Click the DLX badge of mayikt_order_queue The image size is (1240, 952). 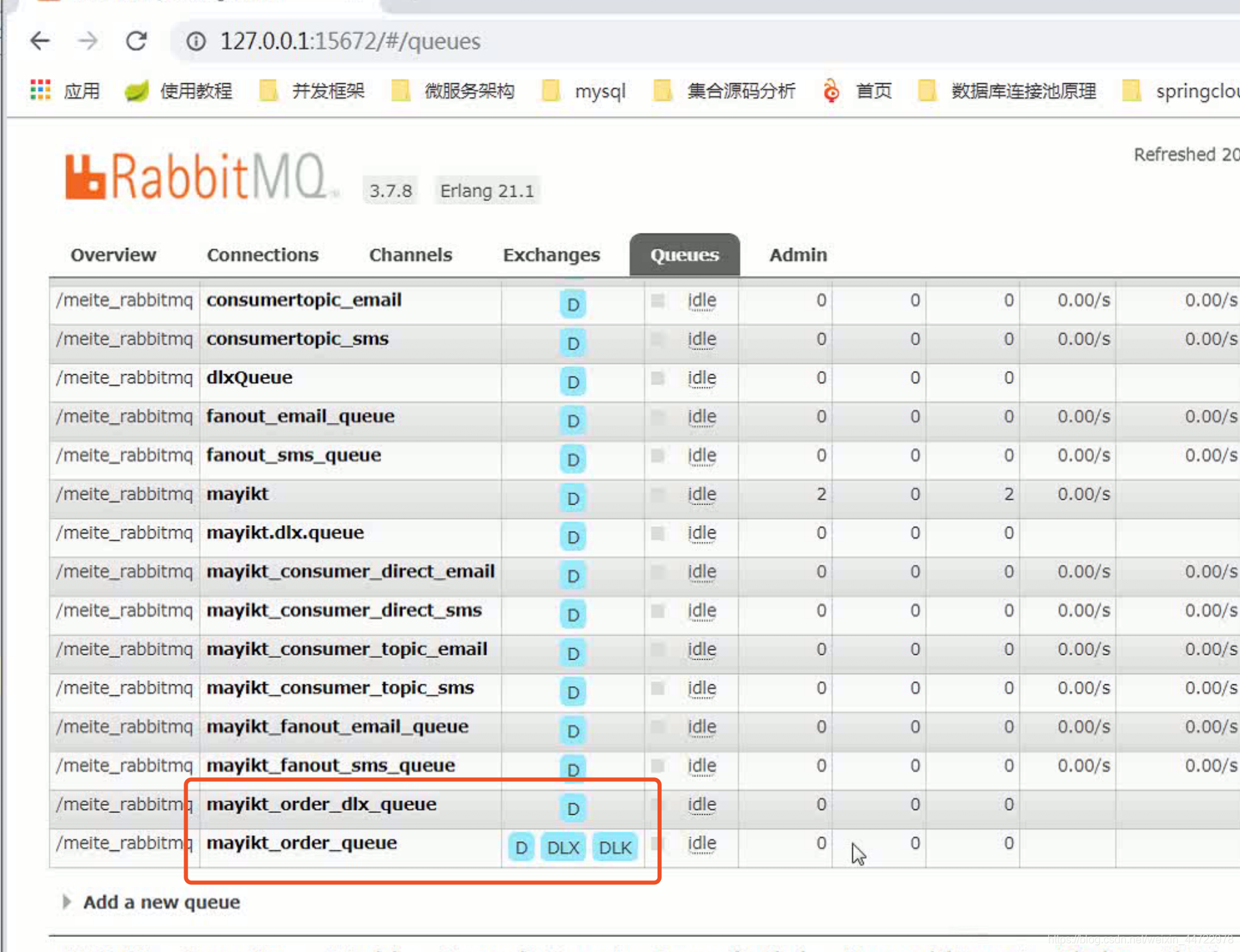click(563, 848)
